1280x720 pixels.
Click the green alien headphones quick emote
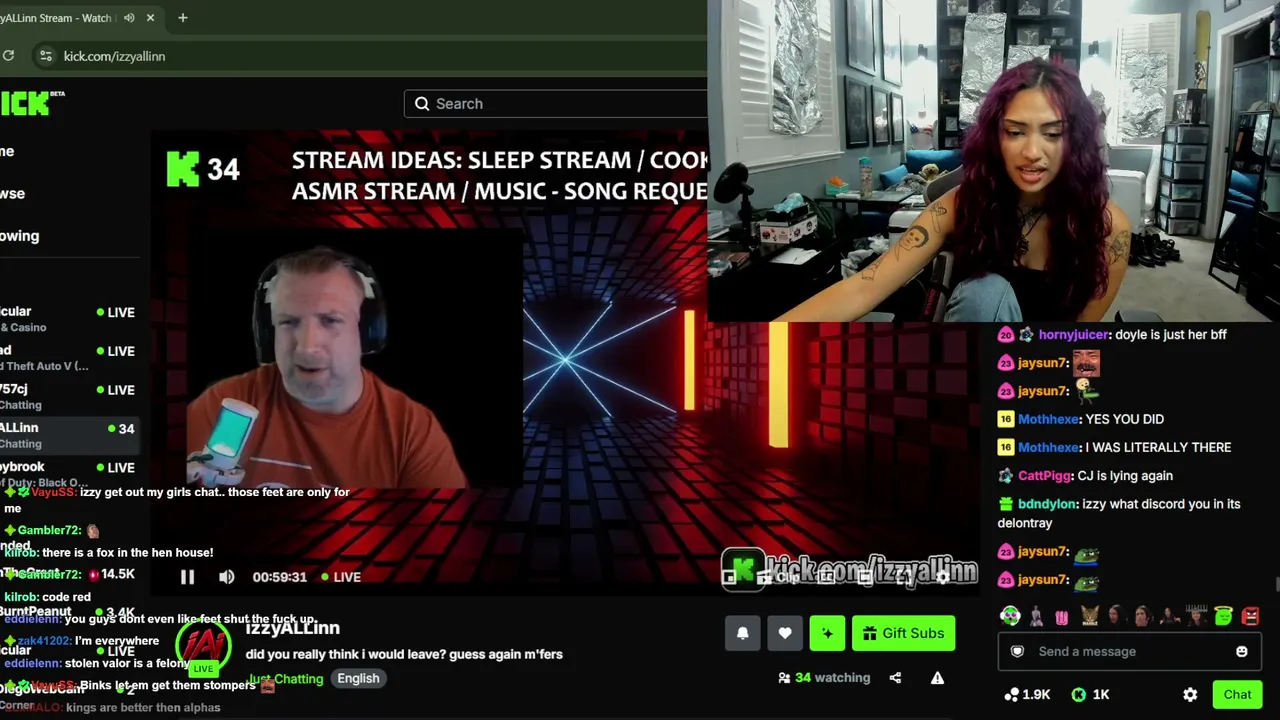pos(1010,616)
